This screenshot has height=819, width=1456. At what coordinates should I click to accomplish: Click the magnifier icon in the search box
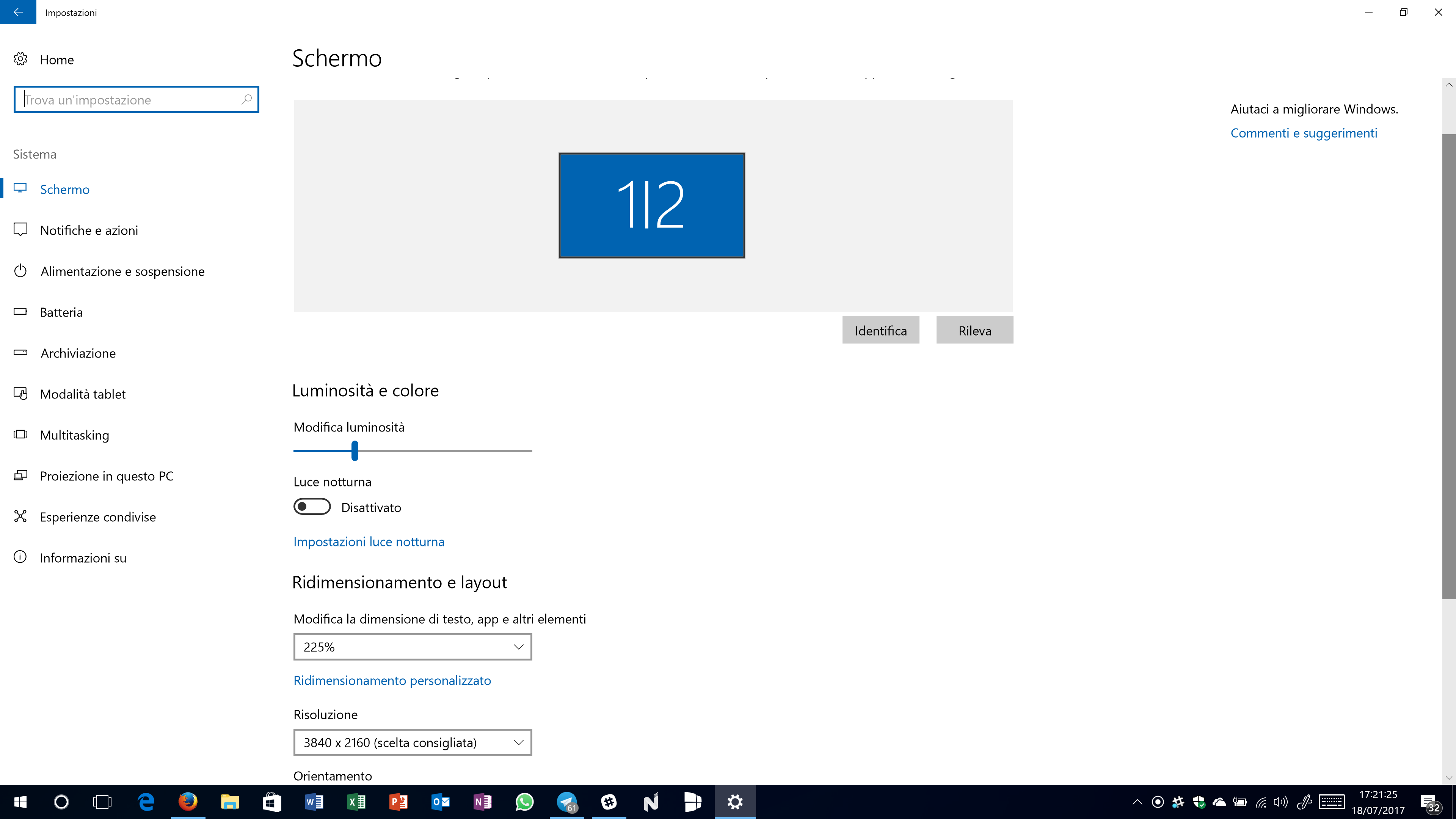pyautogui.click(x=246, y=99)
